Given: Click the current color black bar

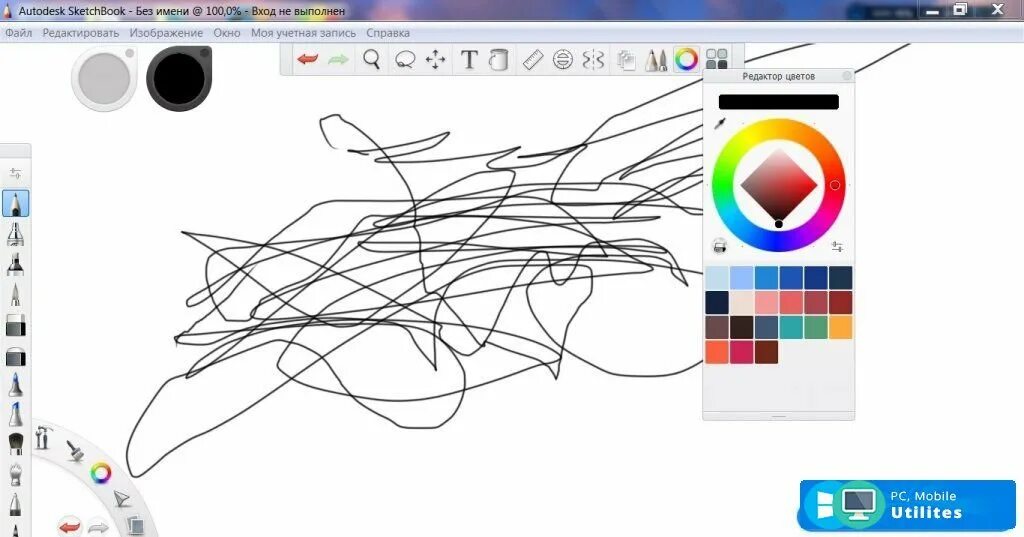Looking at the screenshot, I should pyautogui.click(x=778, y=102).
